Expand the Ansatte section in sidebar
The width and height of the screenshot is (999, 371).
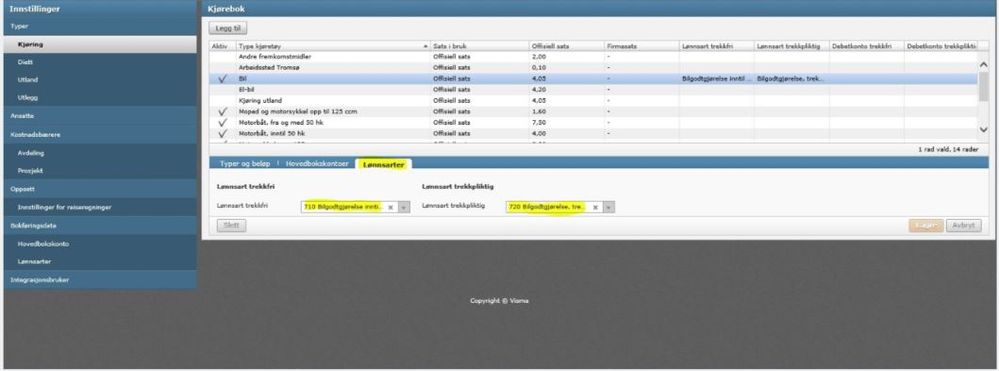tap(100, 116)
